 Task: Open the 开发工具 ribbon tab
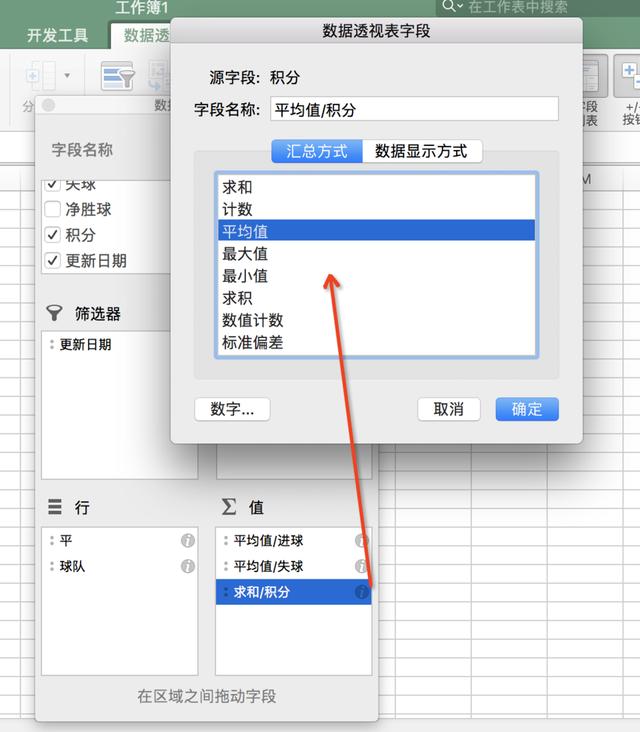pyautogui.click(x=57, y=35)
